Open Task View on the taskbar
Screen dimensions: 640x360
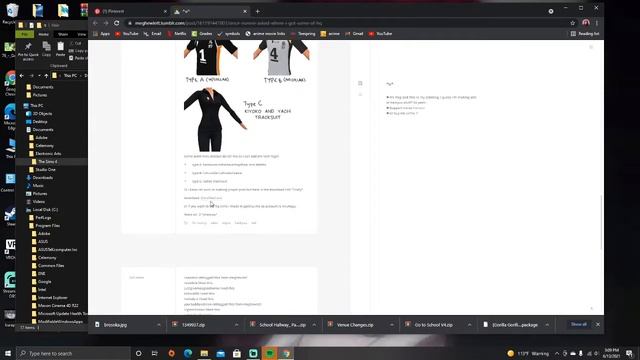(155, 353)
